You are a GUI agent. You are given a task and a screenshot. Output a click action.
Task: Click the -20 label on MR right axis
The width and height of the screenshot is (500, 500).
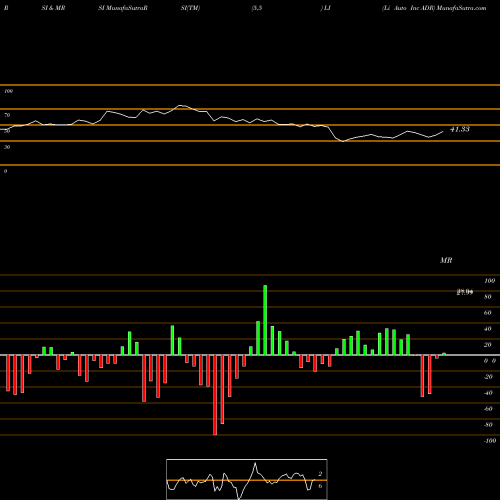tap(488, 377)
